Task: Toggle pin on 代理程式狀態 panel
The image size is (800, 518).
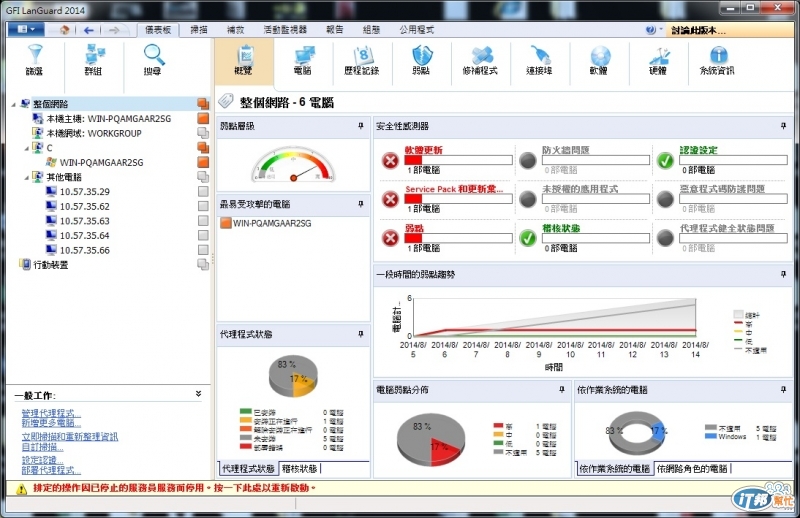Action: click(361, 334)
